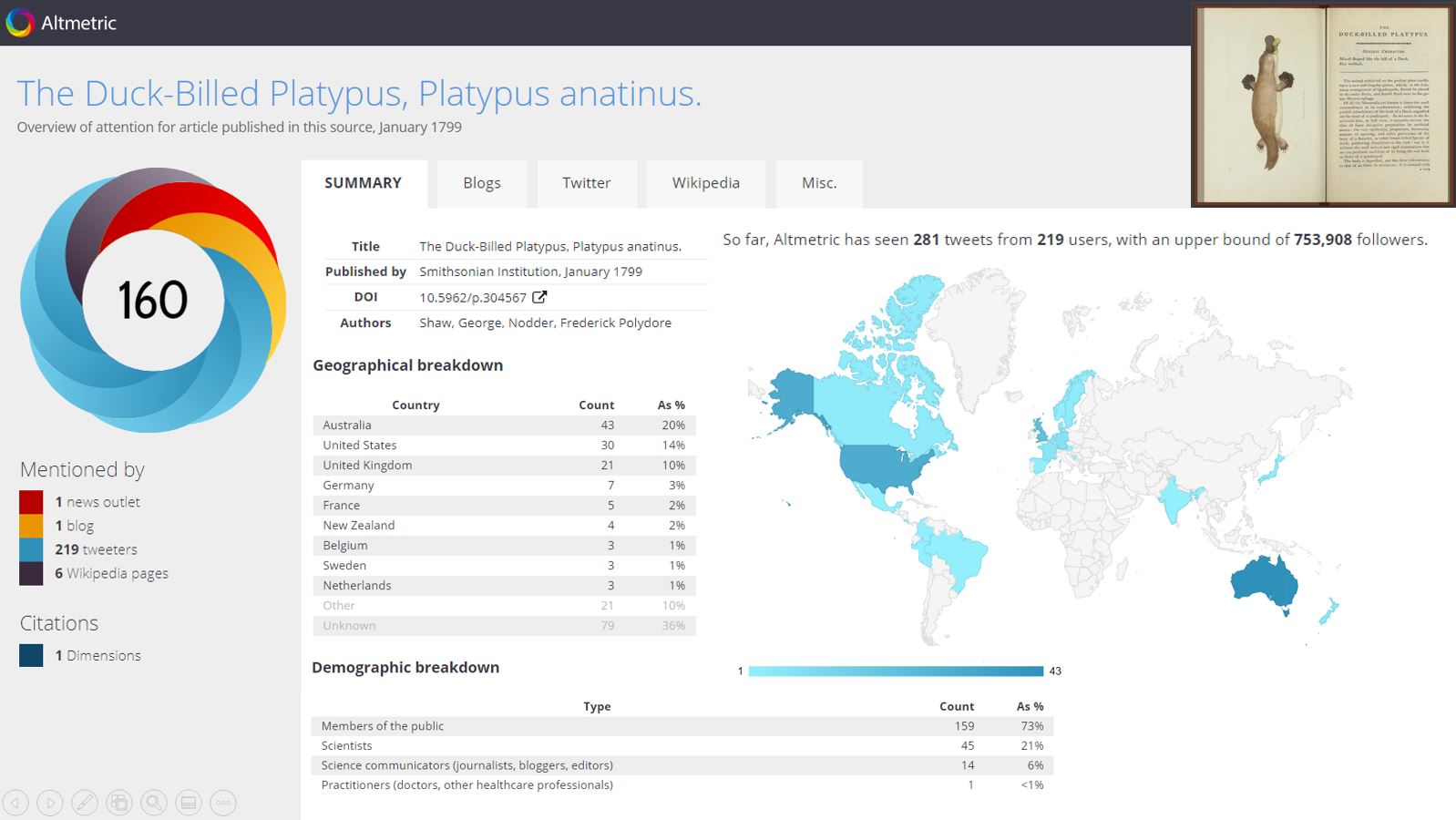Open the Wikipedia tab
Image resolution: width=1456 pixels, height=820 pixels.
point(706,183)
